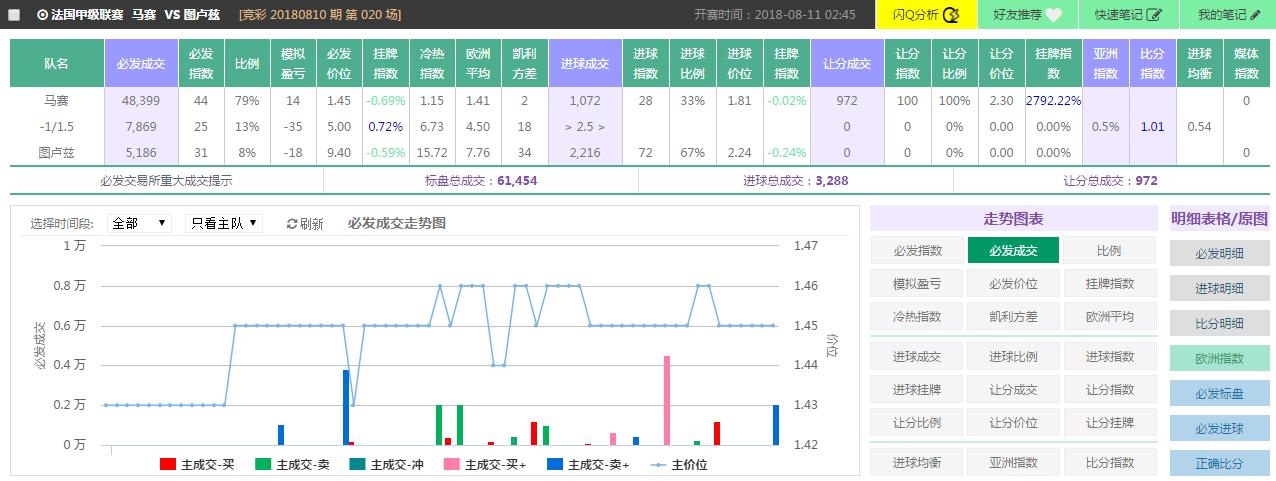Show the 进球指数 chart
The image size is (1276, 481).
pyautogui.click(x=1109, y=356)
